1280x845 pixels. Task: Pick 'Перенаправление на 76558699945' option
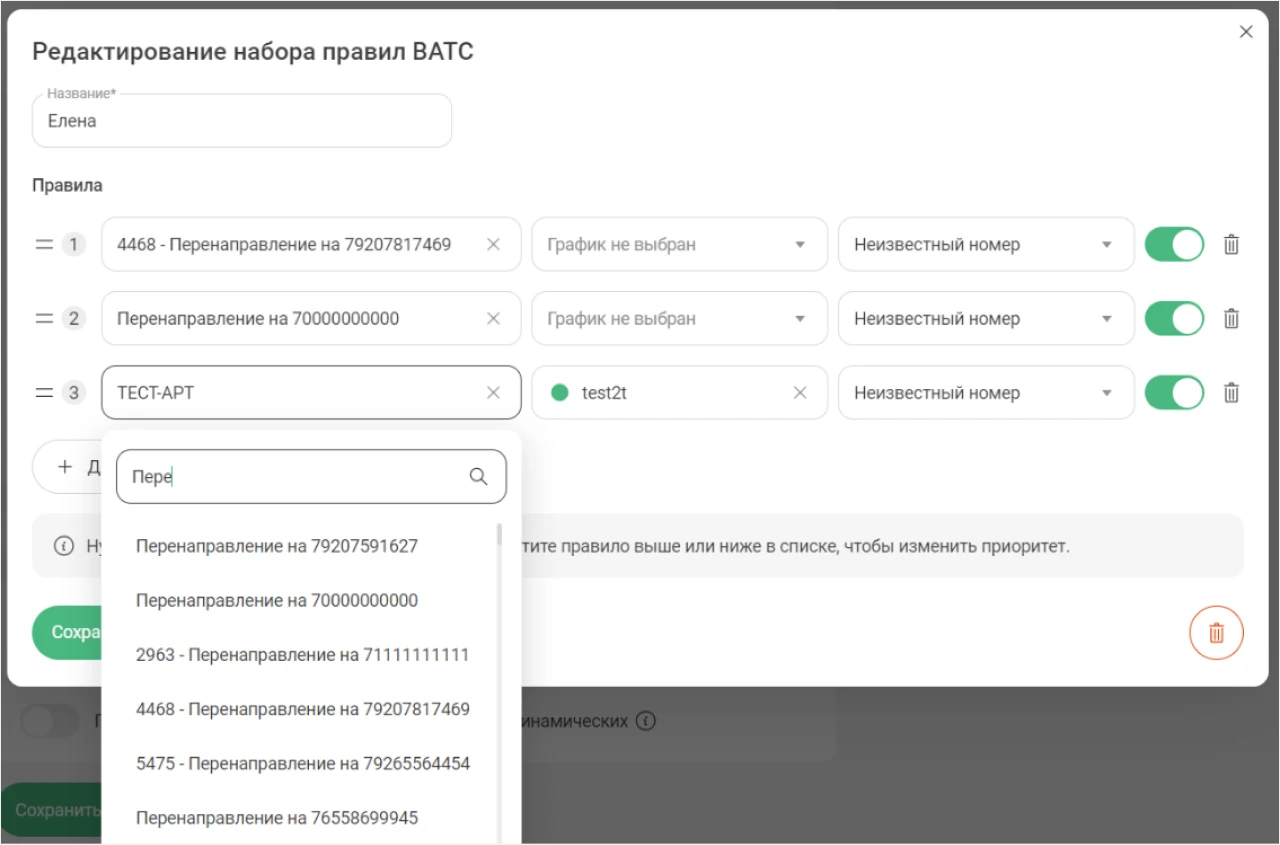(x=299, y=817)
